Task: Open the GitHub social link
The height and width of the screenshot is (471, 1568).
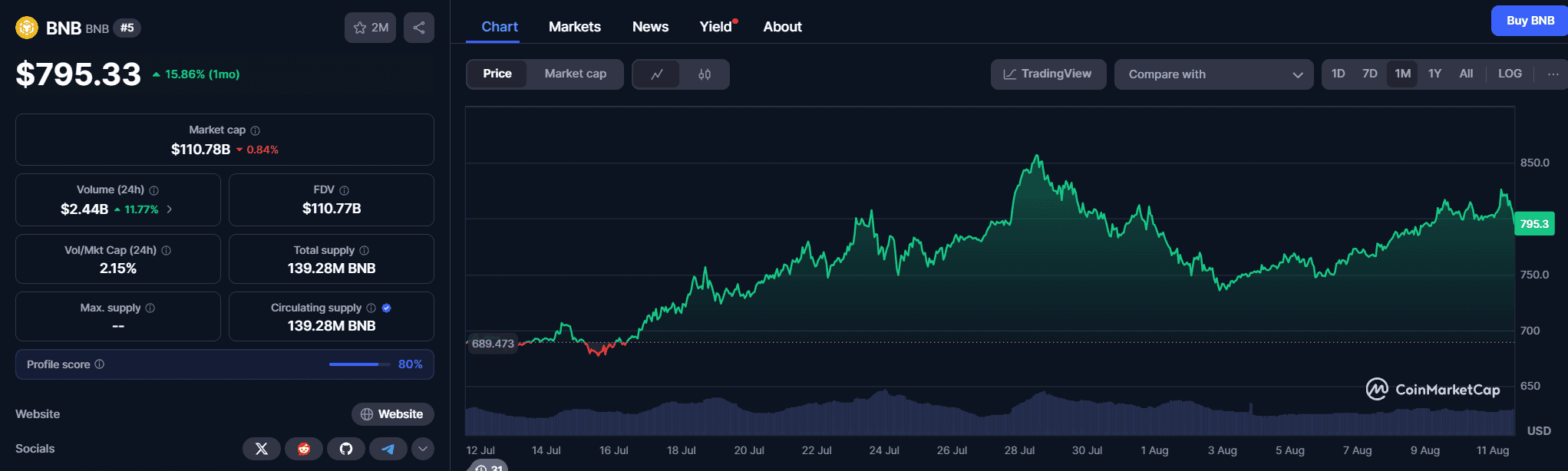Action: (346, 449)
